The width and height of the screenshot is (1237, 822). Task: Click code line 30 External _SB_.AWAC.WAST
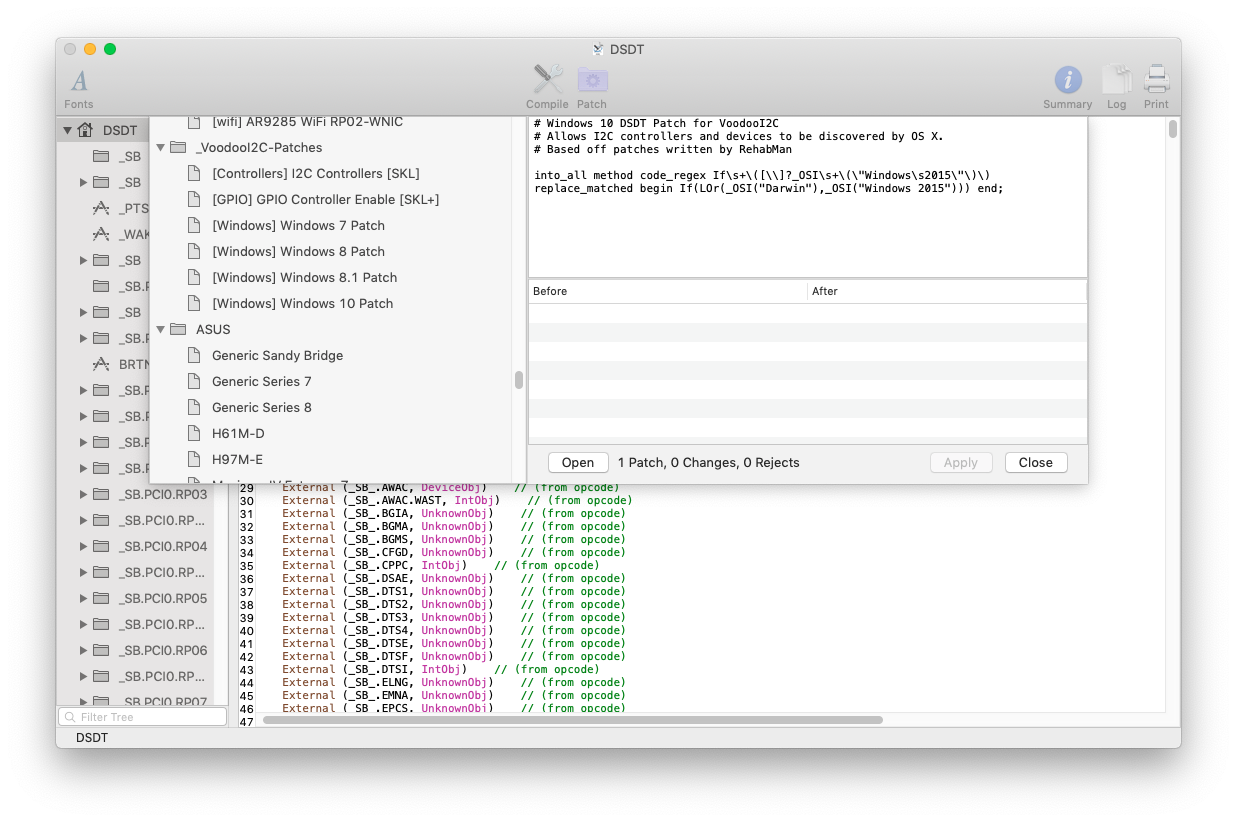457,500
